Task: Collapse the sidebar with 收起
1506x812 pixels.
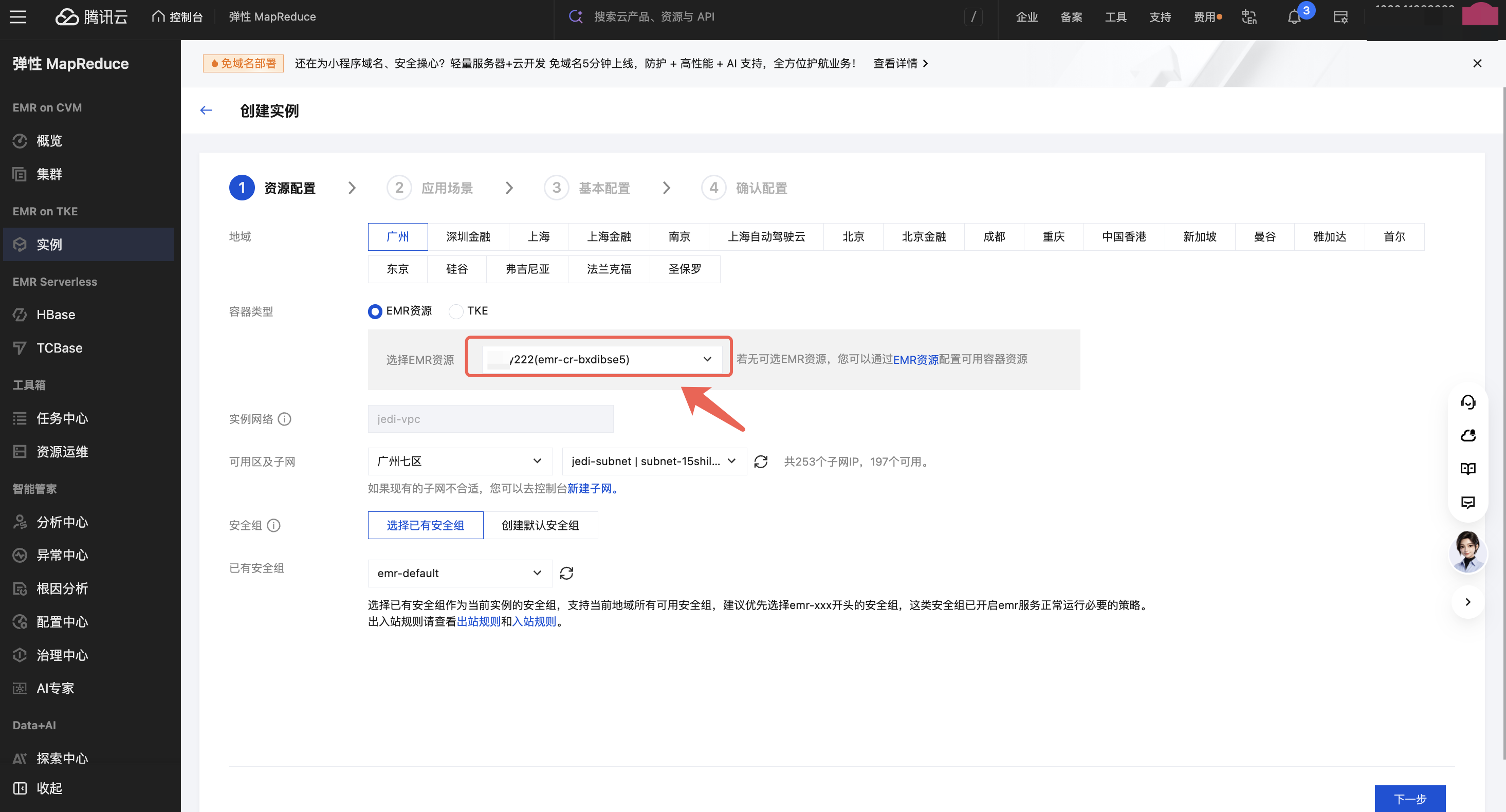Action: pyautogui.click(x=38, y=788)
